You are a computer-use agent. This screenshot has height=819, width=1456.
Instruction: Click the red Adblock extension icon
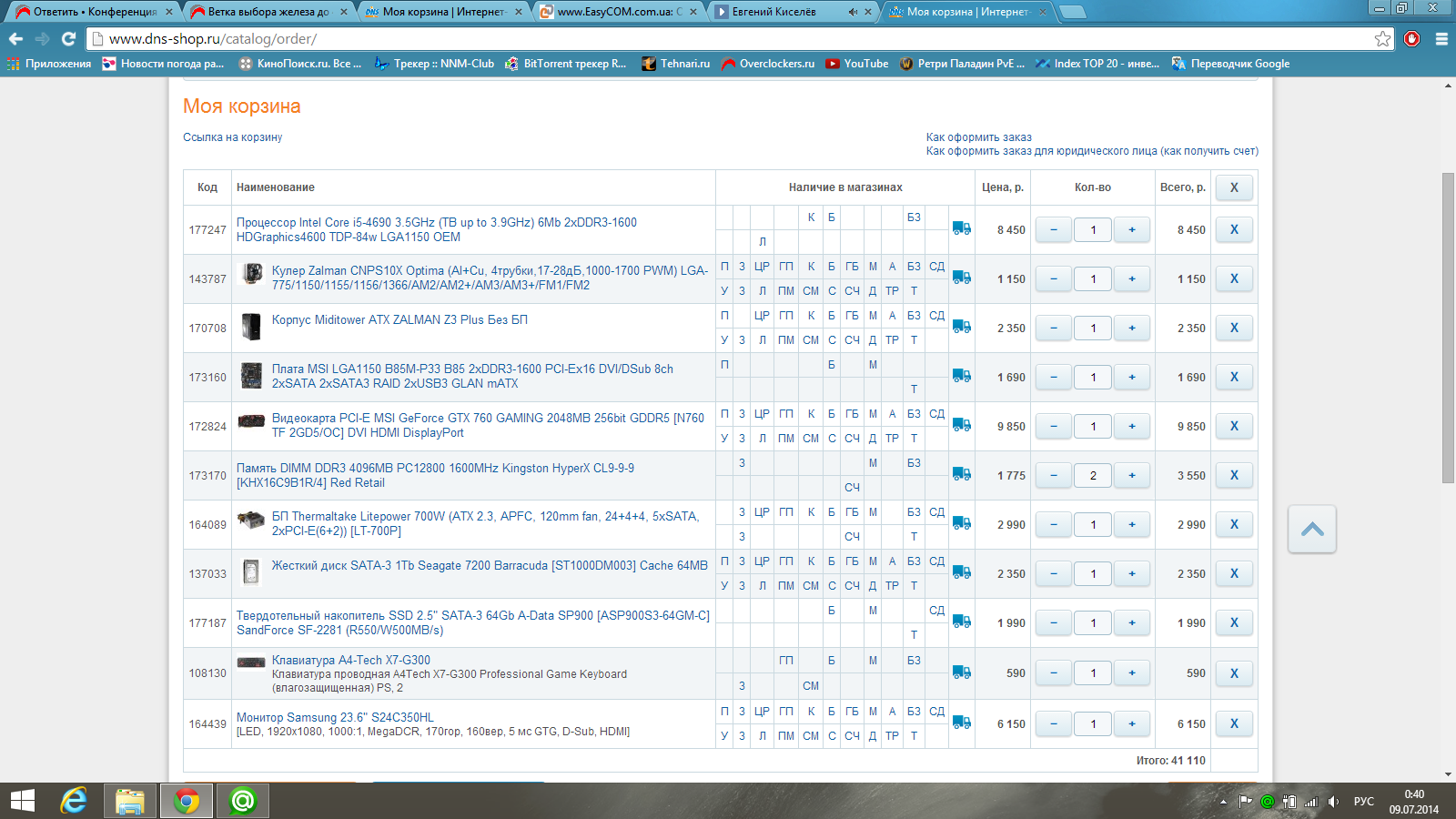pos(1412,39)
